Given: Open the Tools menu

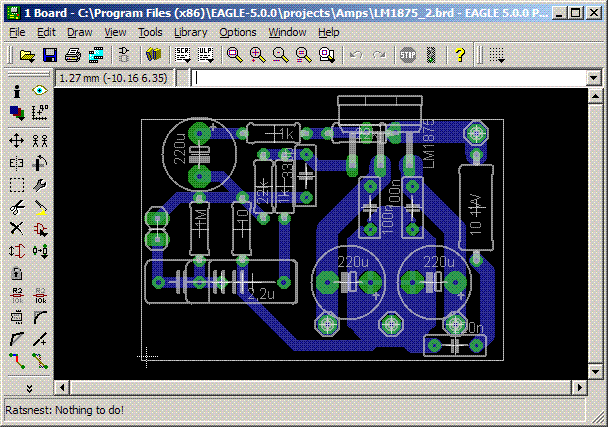Looking at the screenshot, I should (x=150, y=32).
